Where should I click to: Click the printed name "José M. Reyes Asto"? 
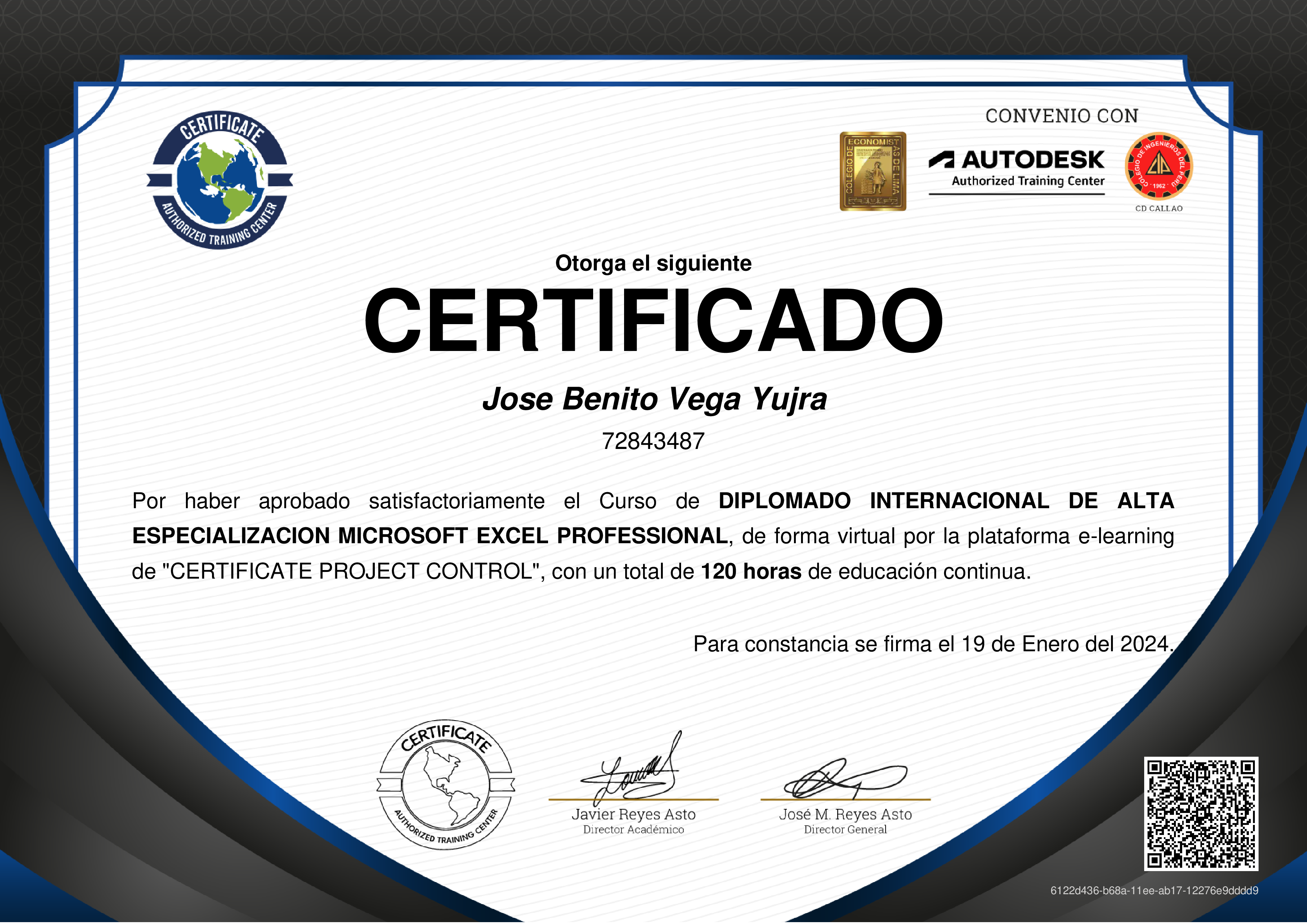tap(845, 815)
